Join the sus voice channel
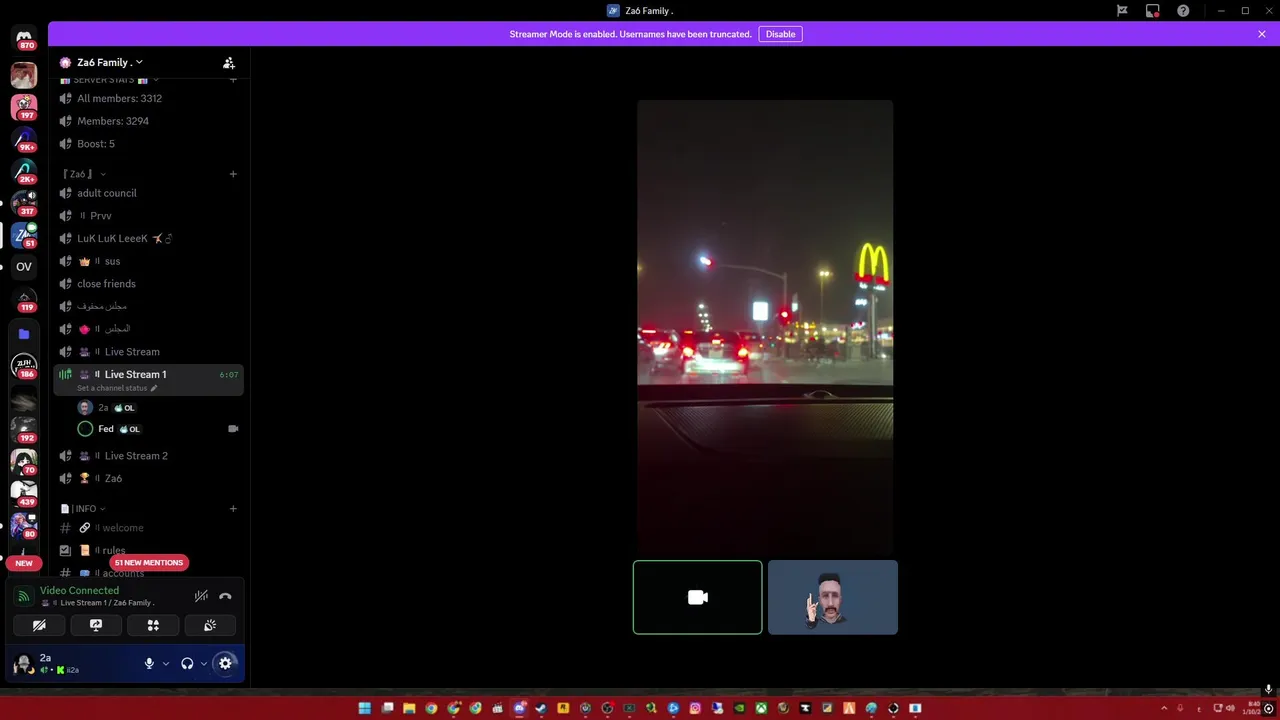Viewport: 1280px width, 720px height. pyautogui.click(x=148, y=261)
